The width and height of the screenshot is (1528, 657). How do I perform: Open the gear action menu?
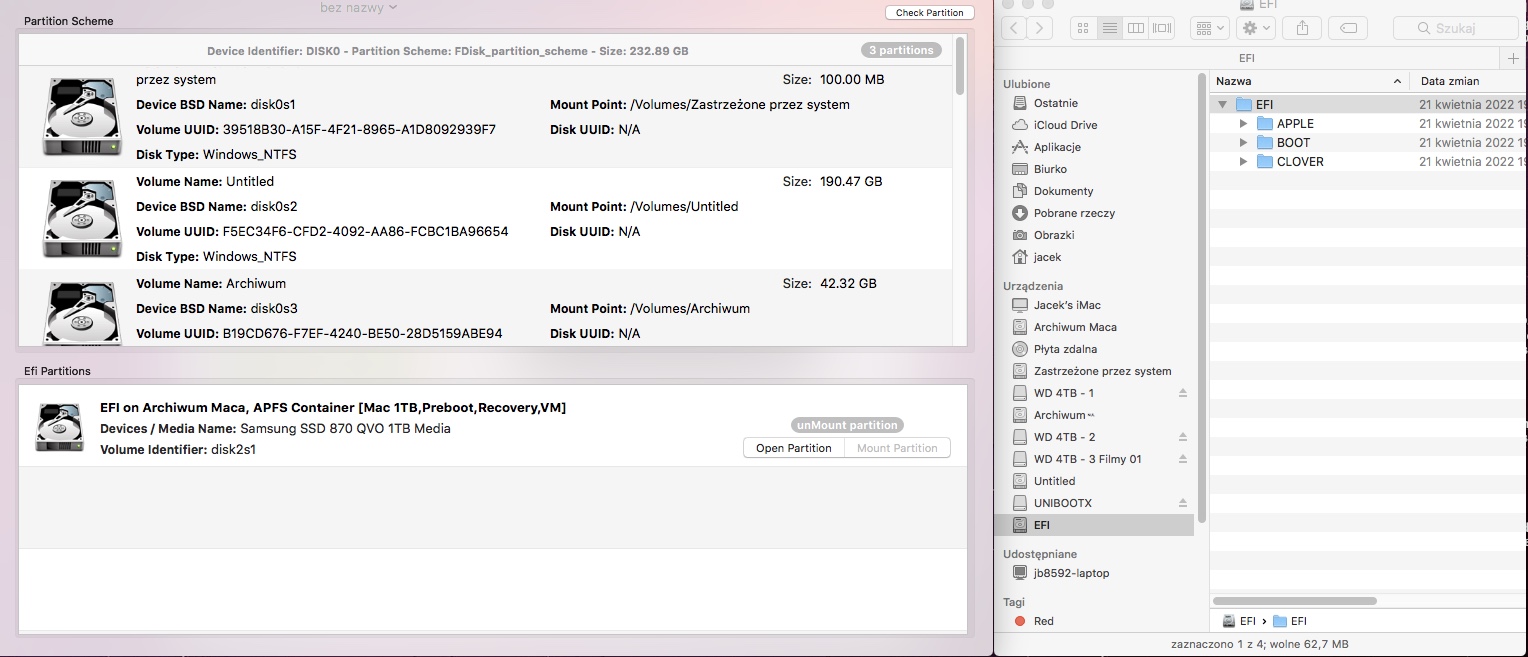click(1255, 28)
